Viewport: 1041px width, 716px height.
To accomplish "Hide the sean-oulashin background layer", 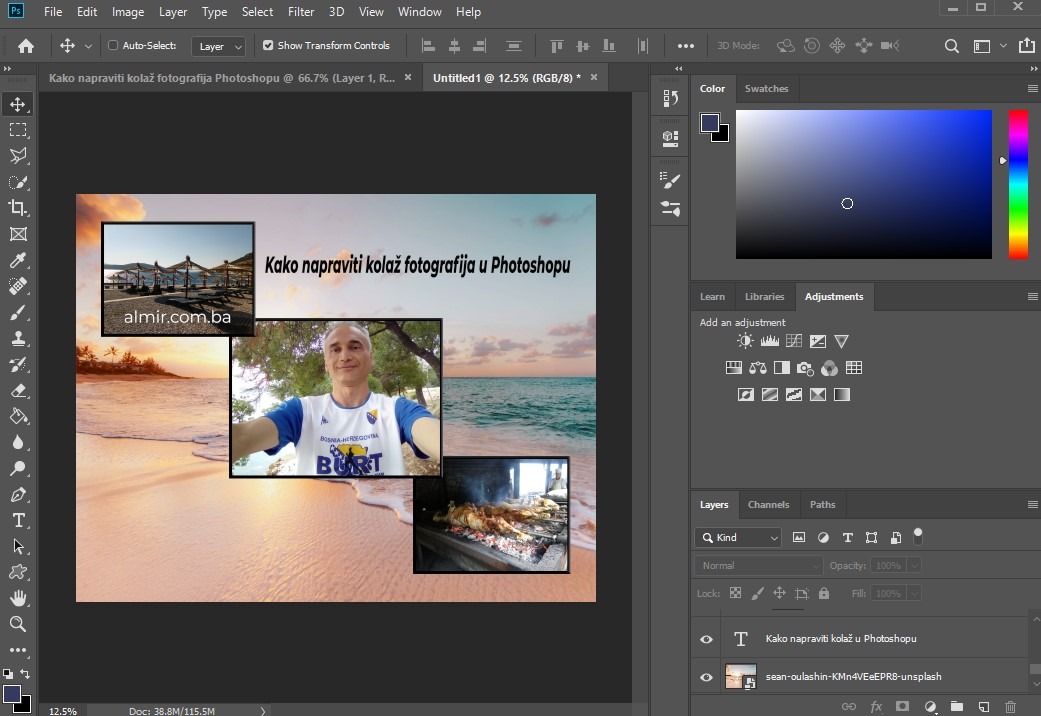I will (x=706, y=677).
